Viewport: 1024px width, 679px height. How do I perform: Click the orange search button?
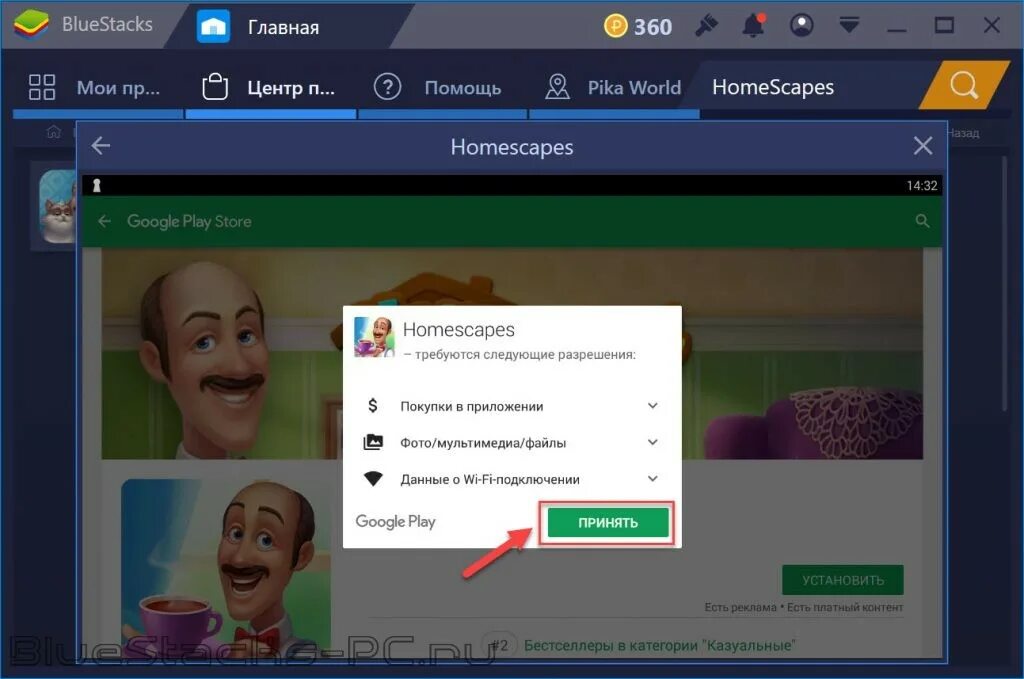pos(964,85)
